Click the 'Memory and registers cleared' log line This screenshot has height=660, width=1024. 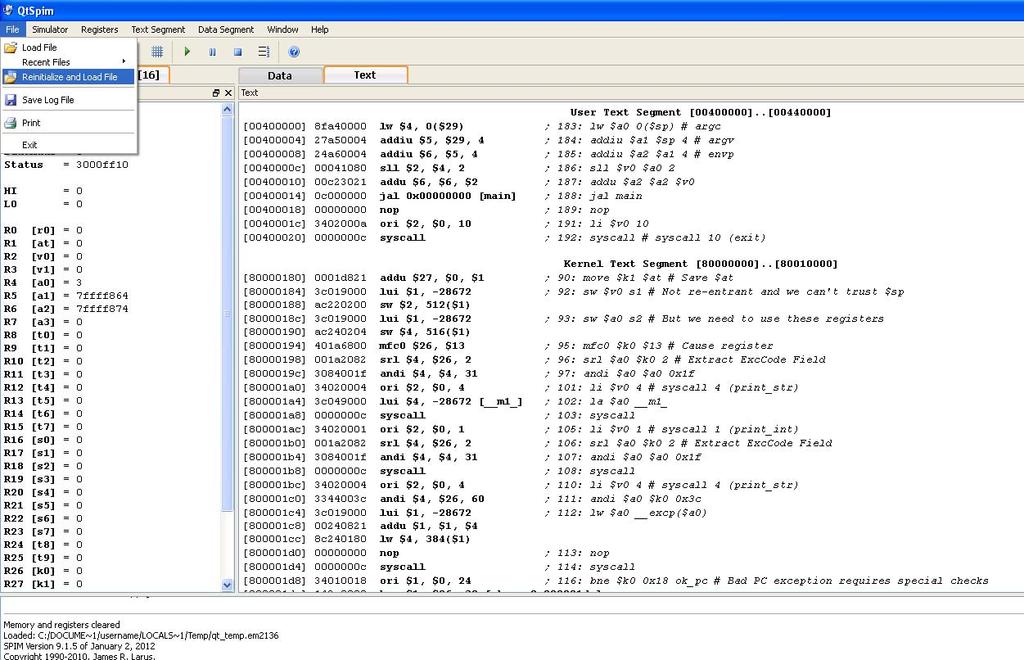click(61, 625)
